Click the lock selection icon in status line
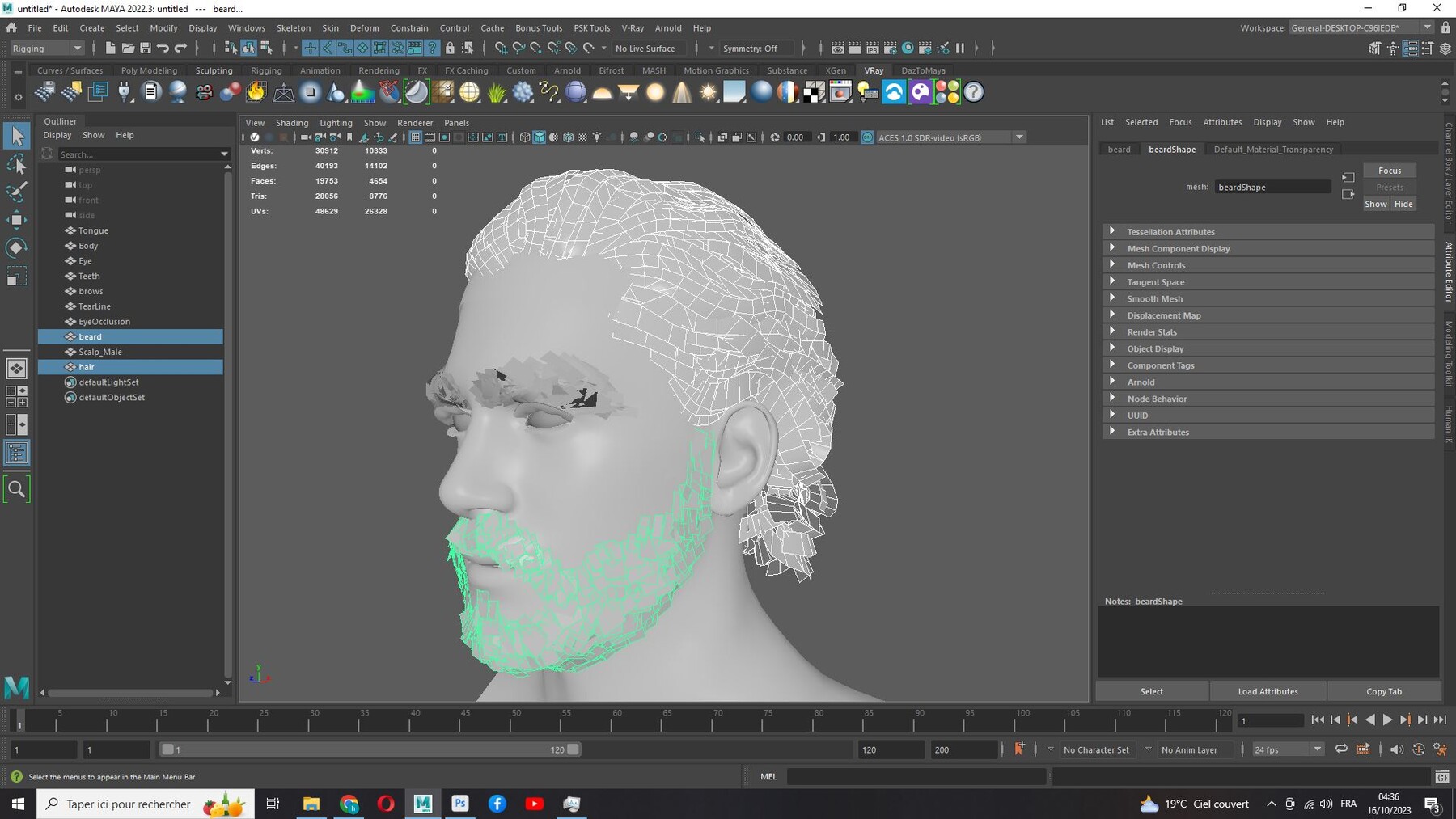Image resolution: width=1456 pixels, height=819 pixels. tap(450, 49)
